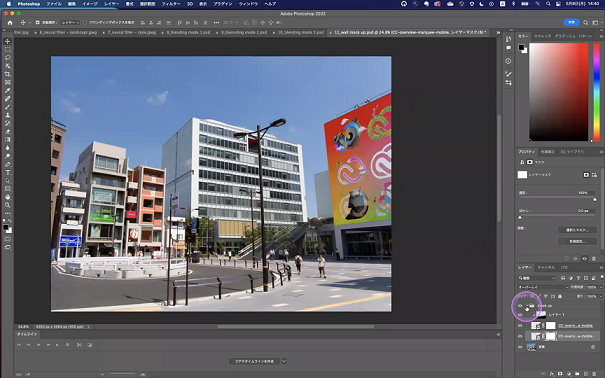The width and height of the screenshot is (605, 378).
Task: Select the Blur tool
Action: pyautogui.click(x=8, y=148)
